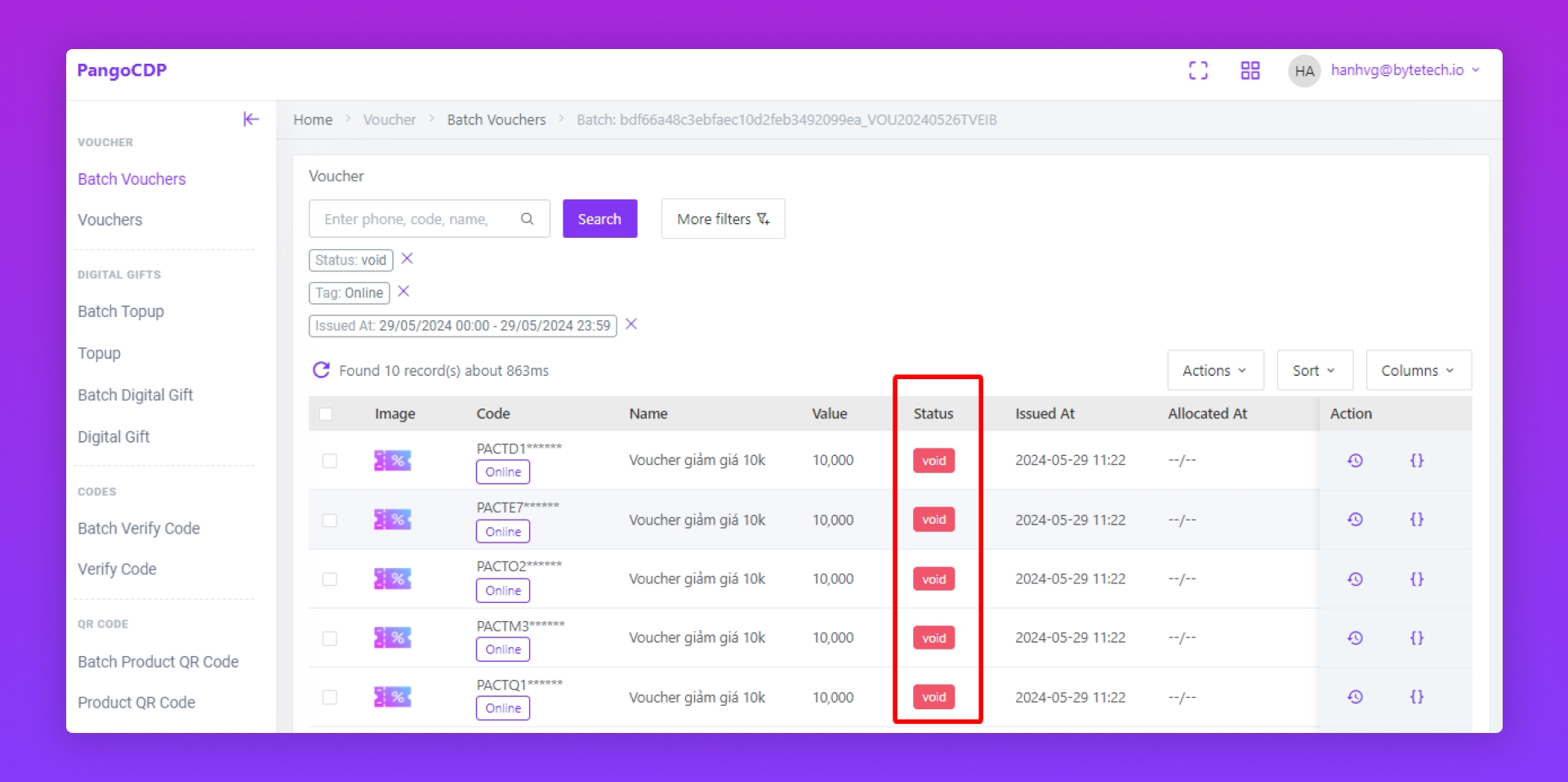
Task: Open Batch Digital Gift from sidebar
Action: point(136,395)
